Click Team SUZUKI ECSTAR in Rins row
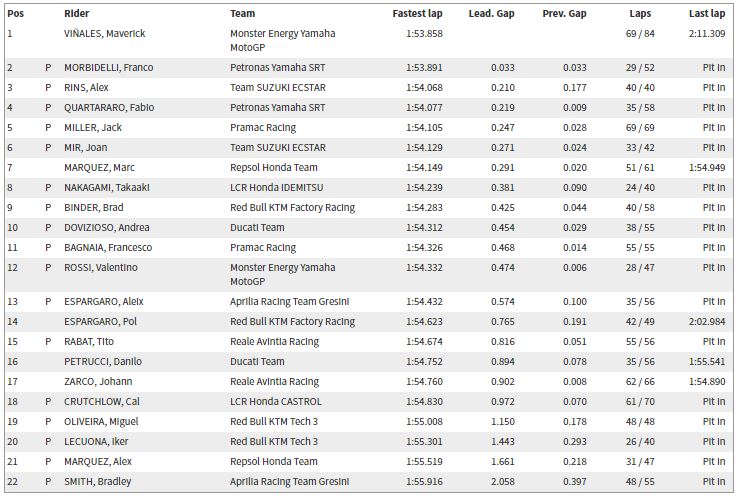739x498 pixels. click(278, 88)
